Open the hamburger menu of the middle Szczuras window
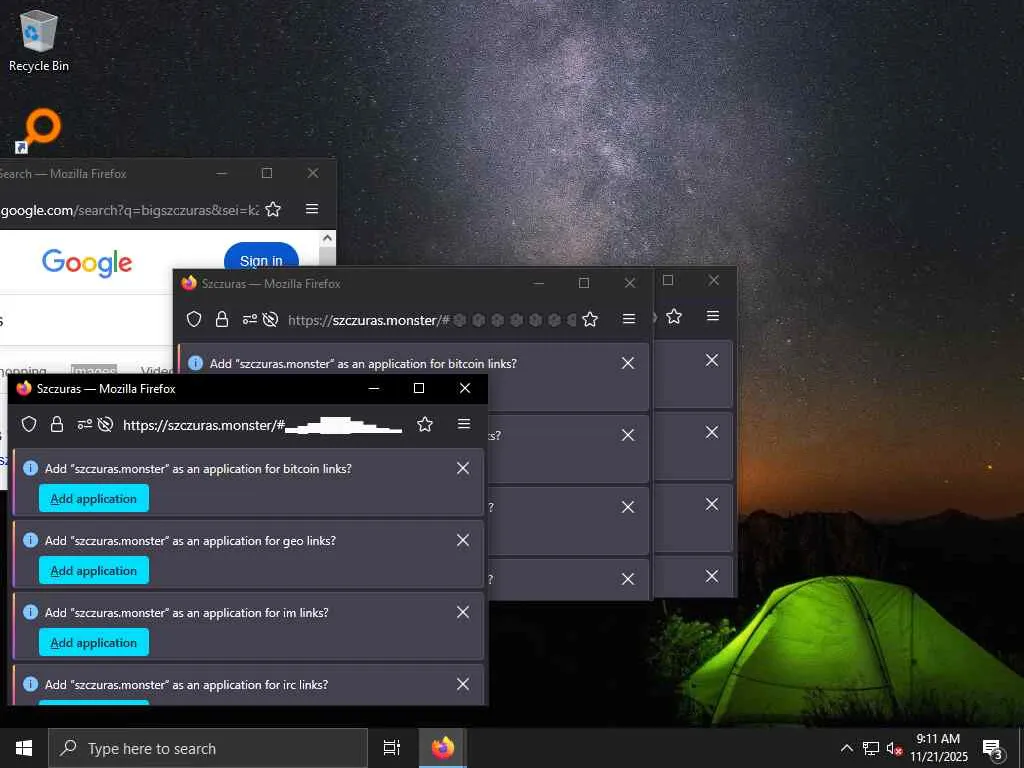 point(629,319)
